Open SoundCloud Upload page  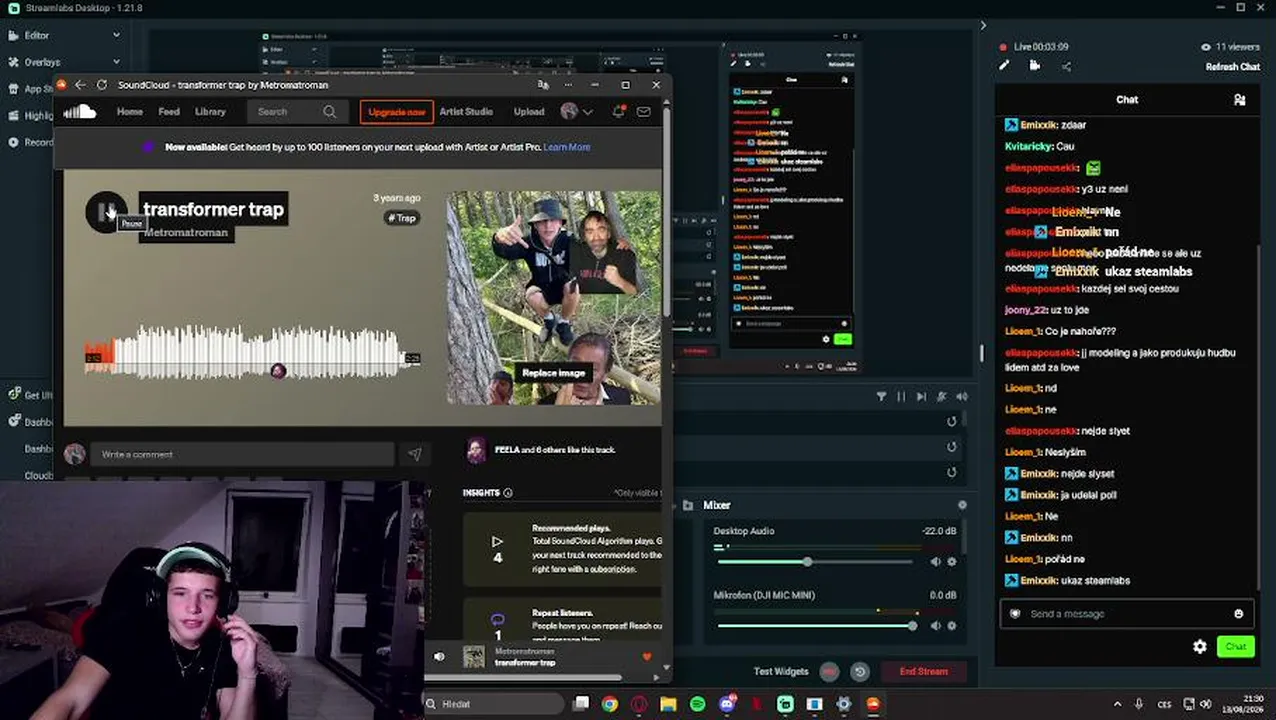point(529,112)
